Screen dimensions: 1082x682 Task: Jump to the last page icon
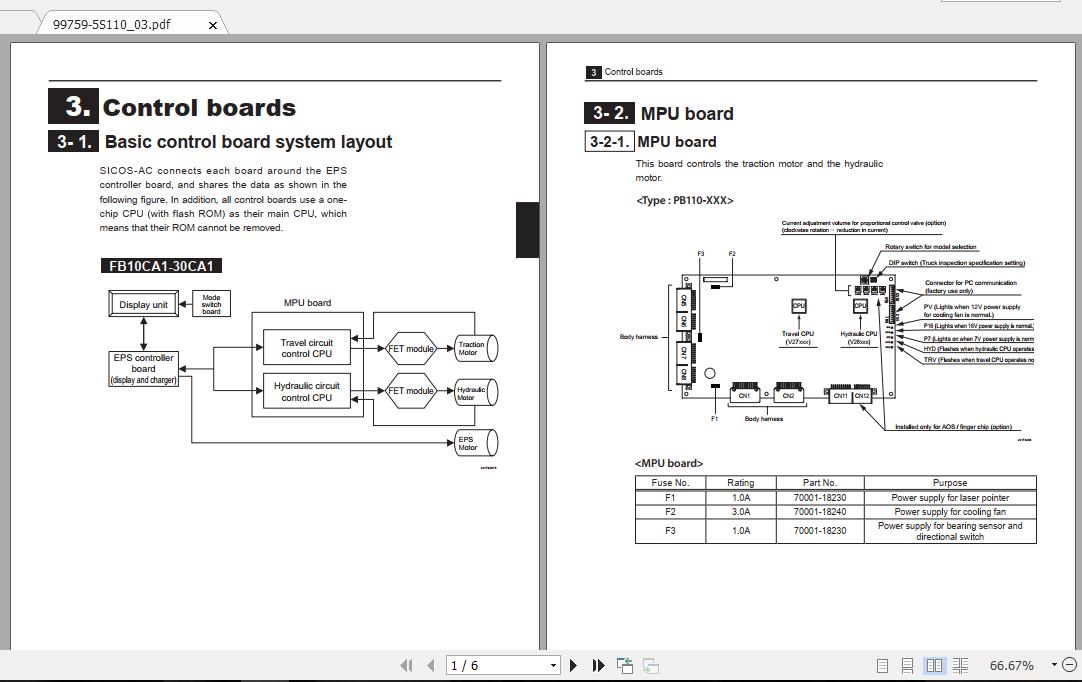click(x=598, y=665)
